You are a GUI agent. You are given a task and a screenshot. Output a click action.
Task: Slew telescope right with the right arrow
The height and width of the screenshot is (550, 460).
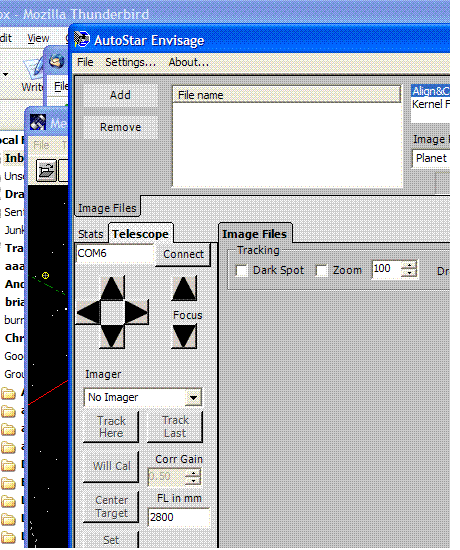click(x=136, y=312)
